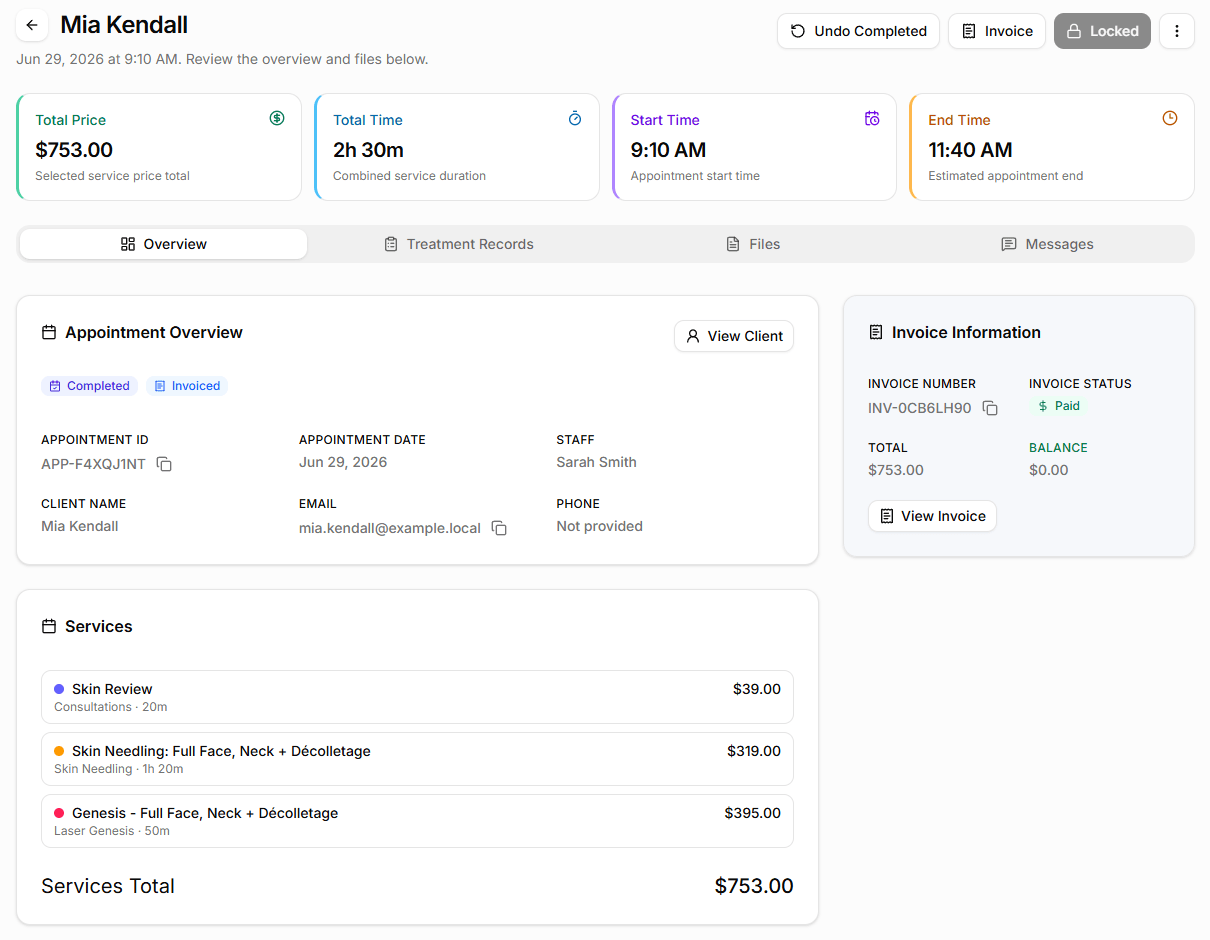Image resolution: width=1210 pixels, height=940 pixels.
Task: Switch to the Overview tab
Action: (163, 244)
